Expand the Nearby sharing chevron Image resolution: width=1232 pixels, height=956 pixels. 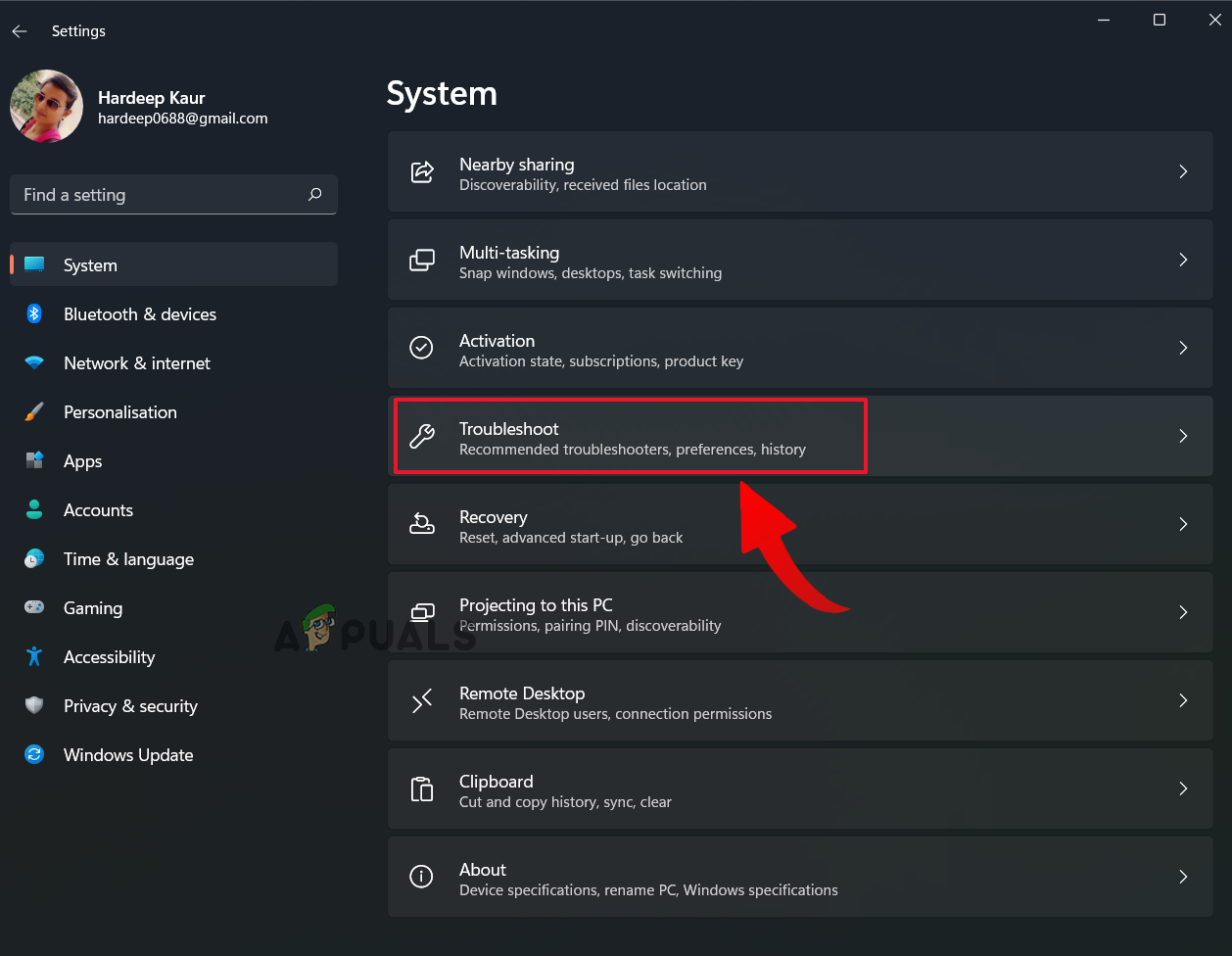(x=1183, y=172)
